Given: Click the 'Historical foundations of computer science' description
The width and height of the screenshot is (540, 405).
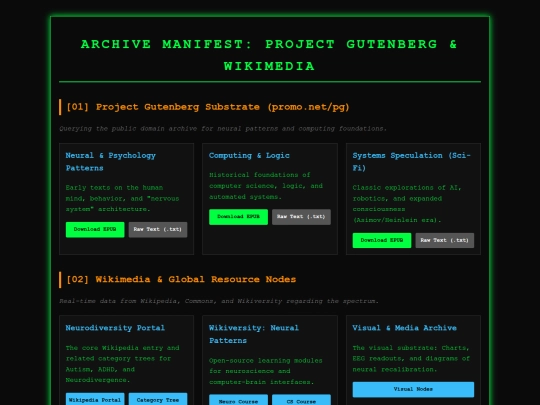Looking at the screenshot, I should point(266,186).
